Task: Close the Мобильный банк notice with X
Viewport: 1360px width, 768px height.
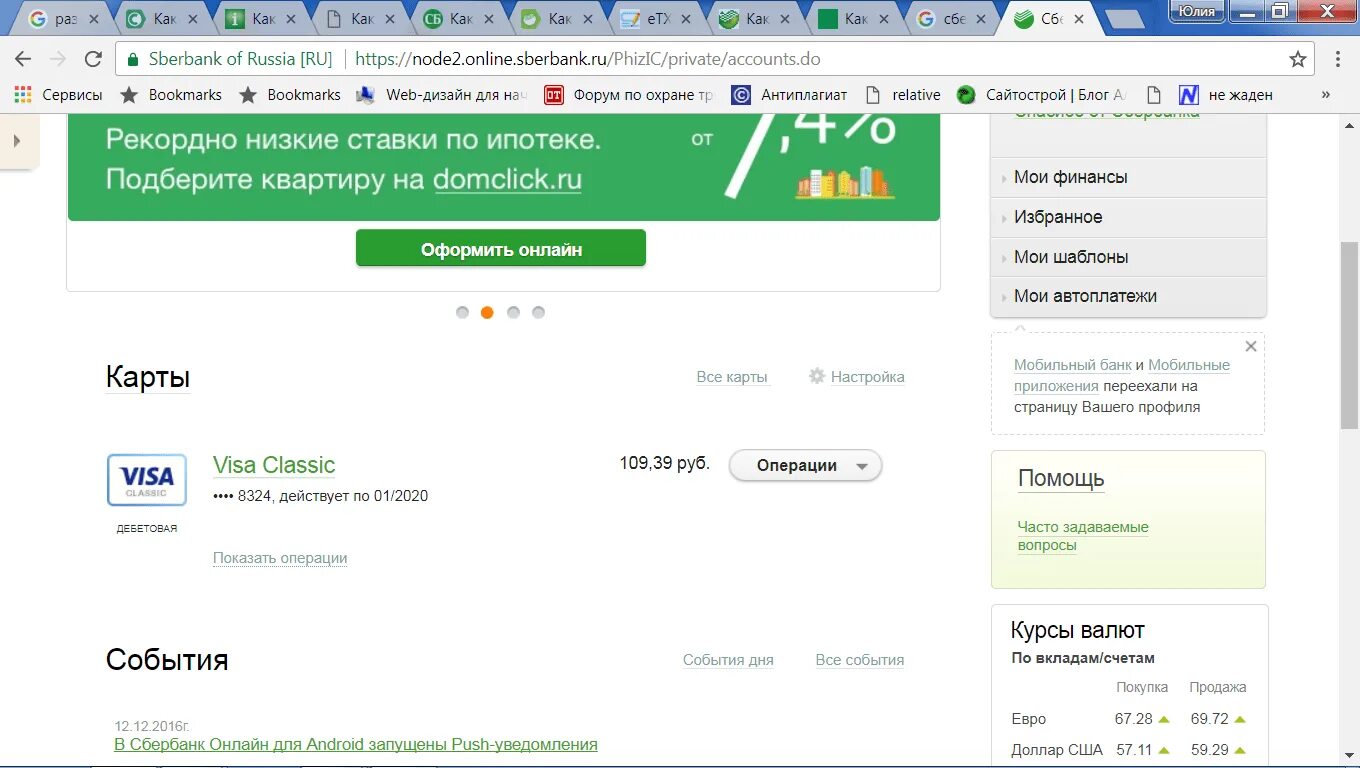Action: click(1251, 346)
